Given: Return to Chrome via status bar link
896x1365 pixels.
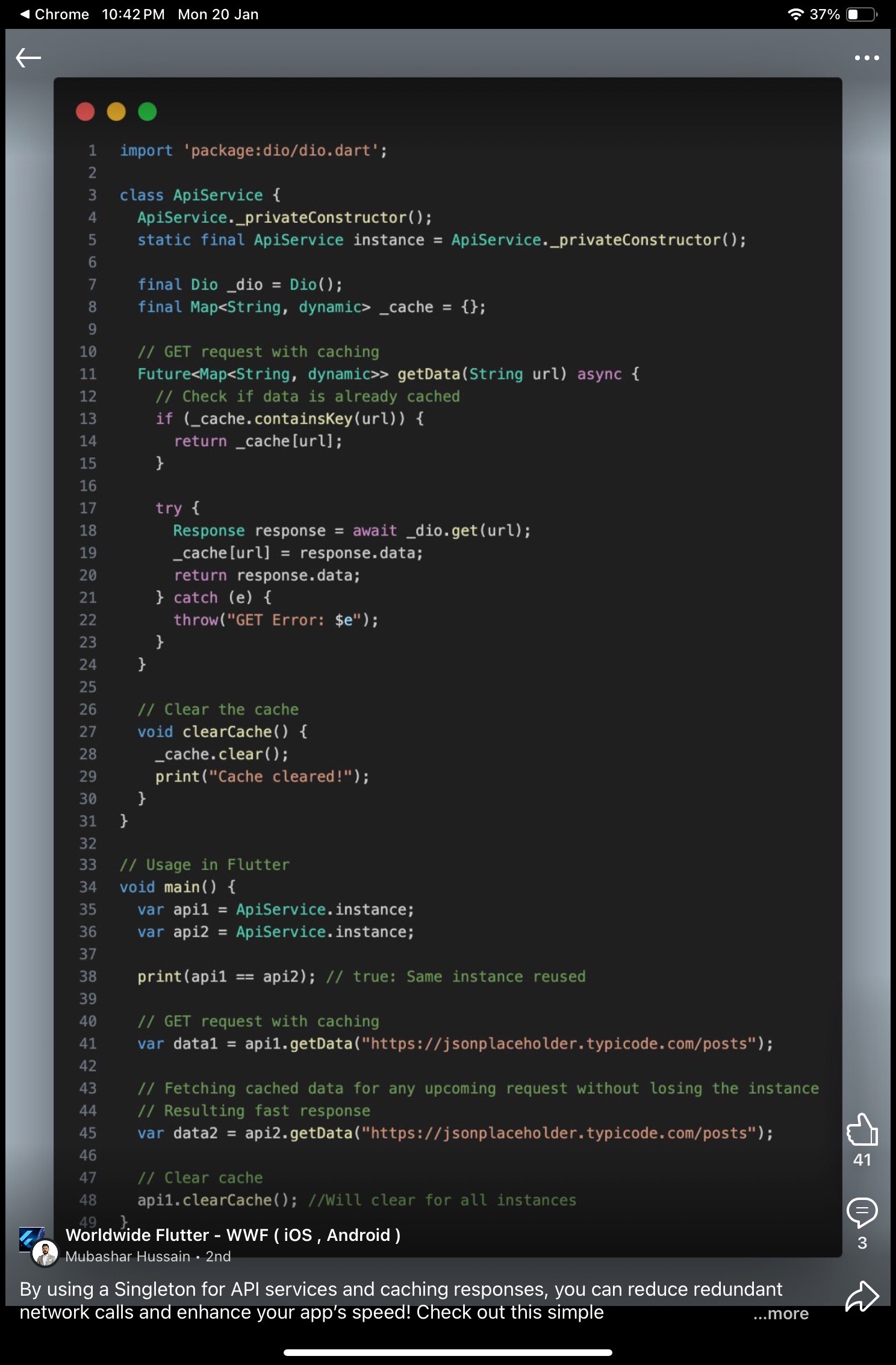Looking at the screenshot, I should 55,14.
